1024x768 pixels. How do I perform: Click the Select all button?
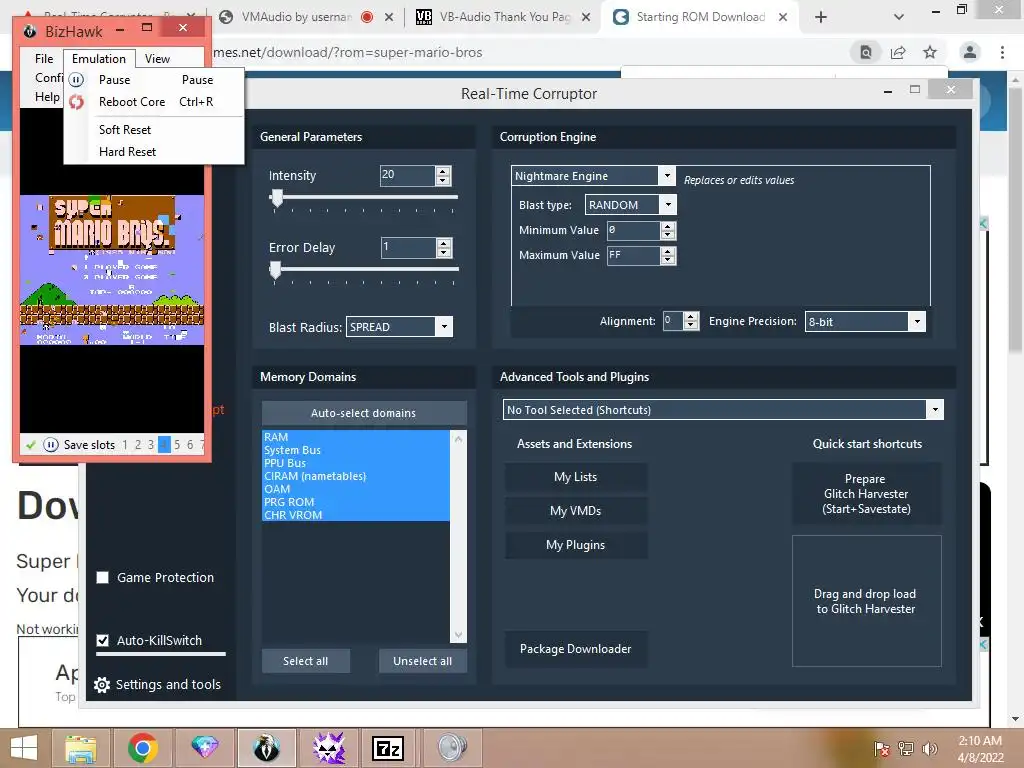pos(306,661)
